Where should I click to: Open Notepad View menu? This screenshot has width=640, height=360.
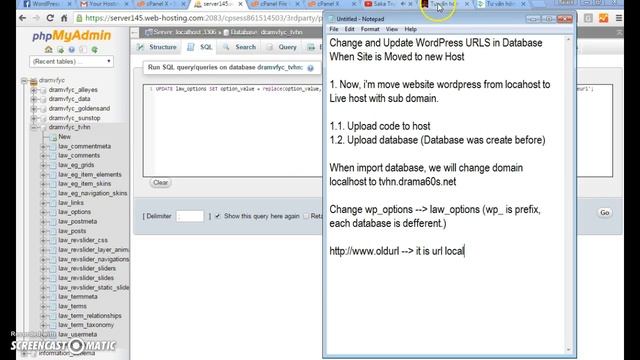(x=392, y=29)
